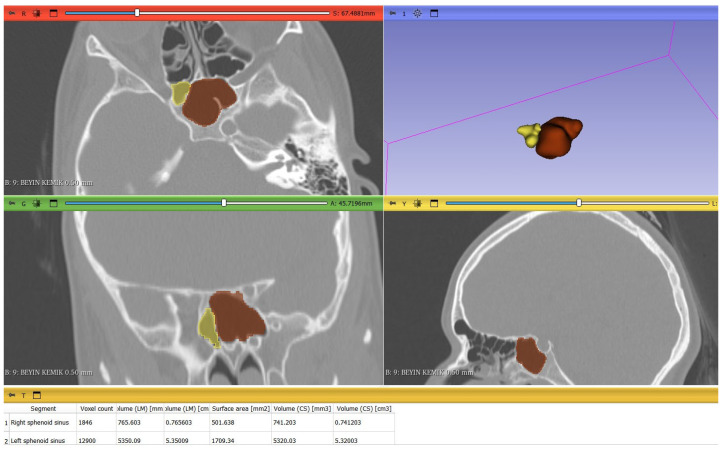Click the pin icon in Yellow slice view
This screenshot has width=723, height=449.
[x=392, y=203]
